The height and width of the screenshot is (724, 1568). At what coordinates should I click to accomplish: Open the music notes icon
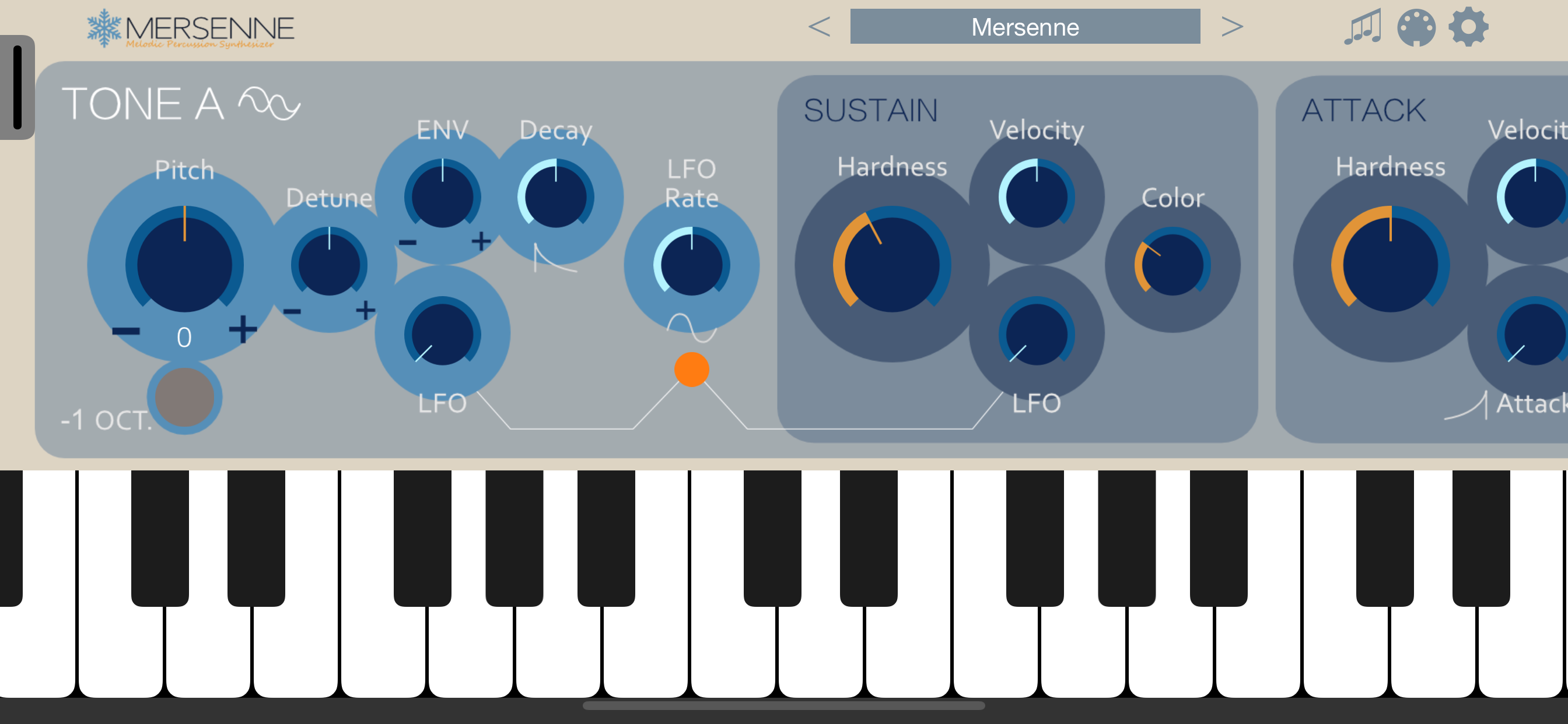pyautogui.click(x=1362, y=27)
